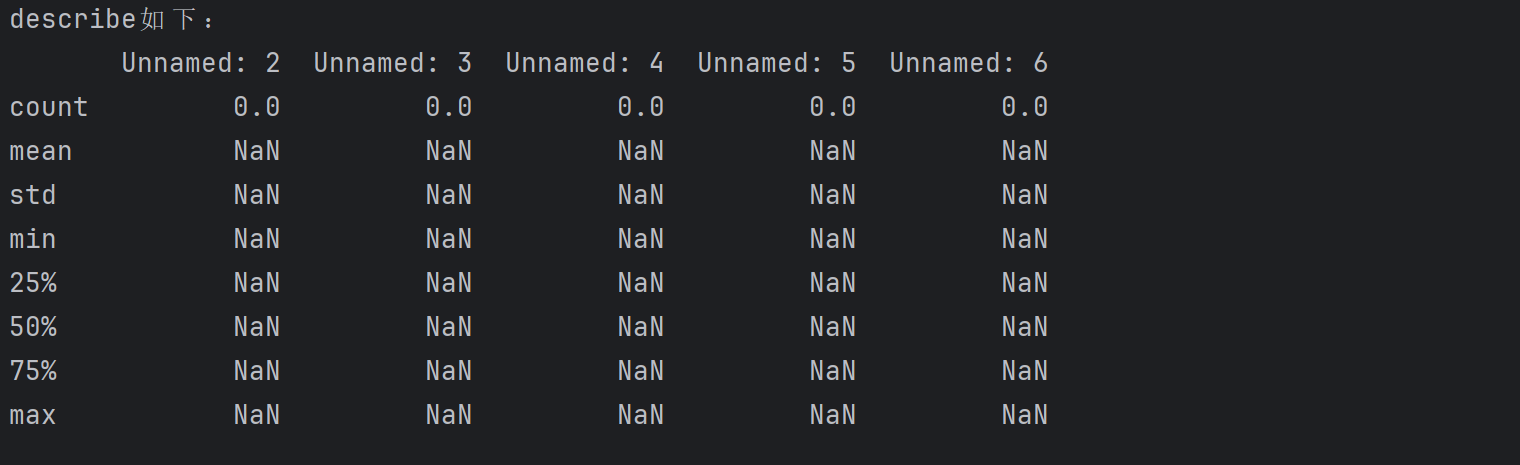Screen dimensions: 1520x465
Task: Click the '25%' row label
Action: (33, 283)
